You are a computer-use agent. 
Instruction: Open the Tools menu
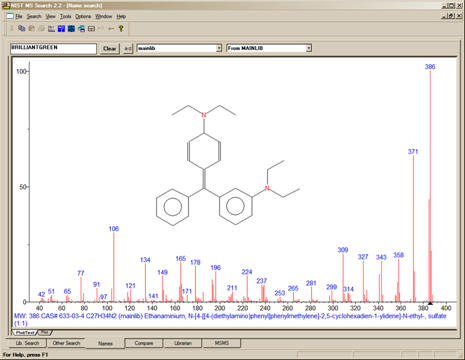coord(65,16)
